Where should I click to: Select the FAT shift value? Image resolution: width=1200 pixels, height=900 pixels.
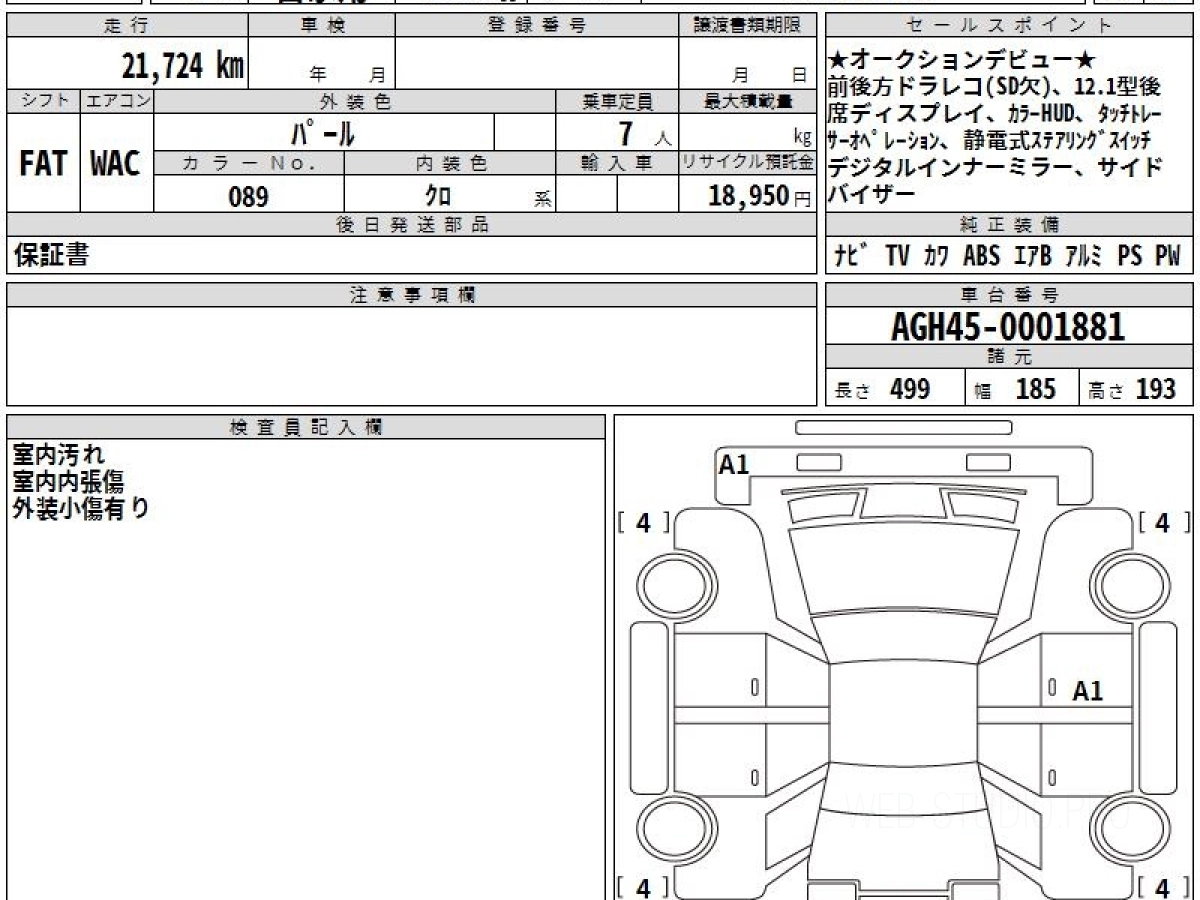(43, 163)
